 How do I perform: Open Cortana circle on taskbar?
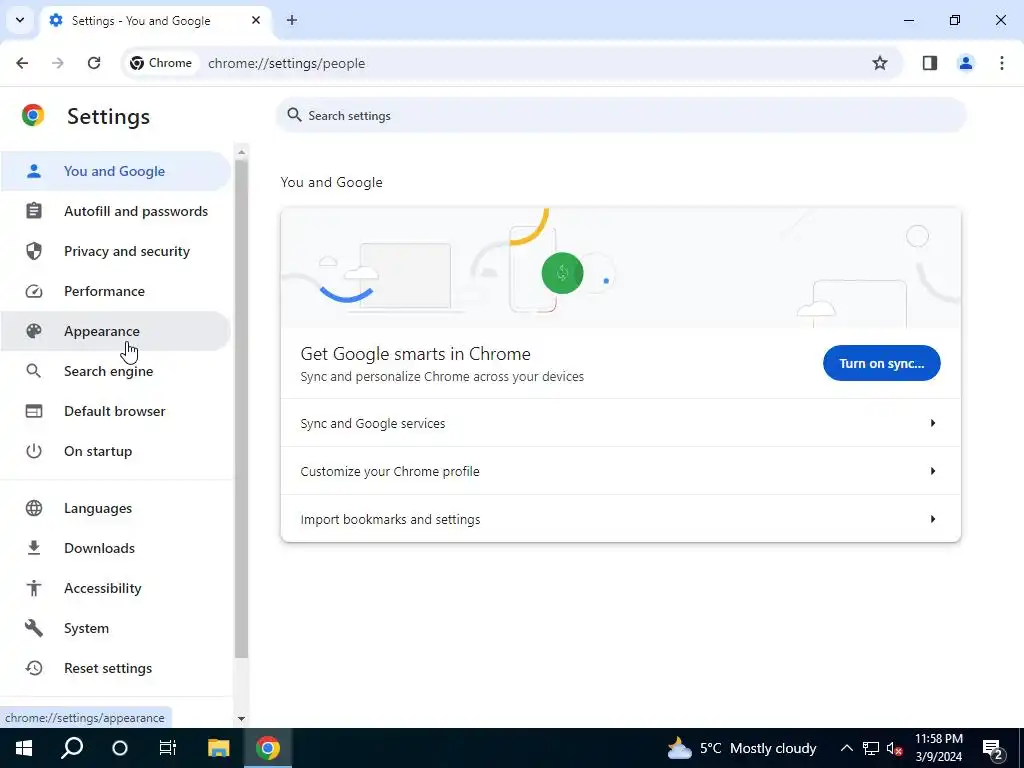[x=120, y=748]
